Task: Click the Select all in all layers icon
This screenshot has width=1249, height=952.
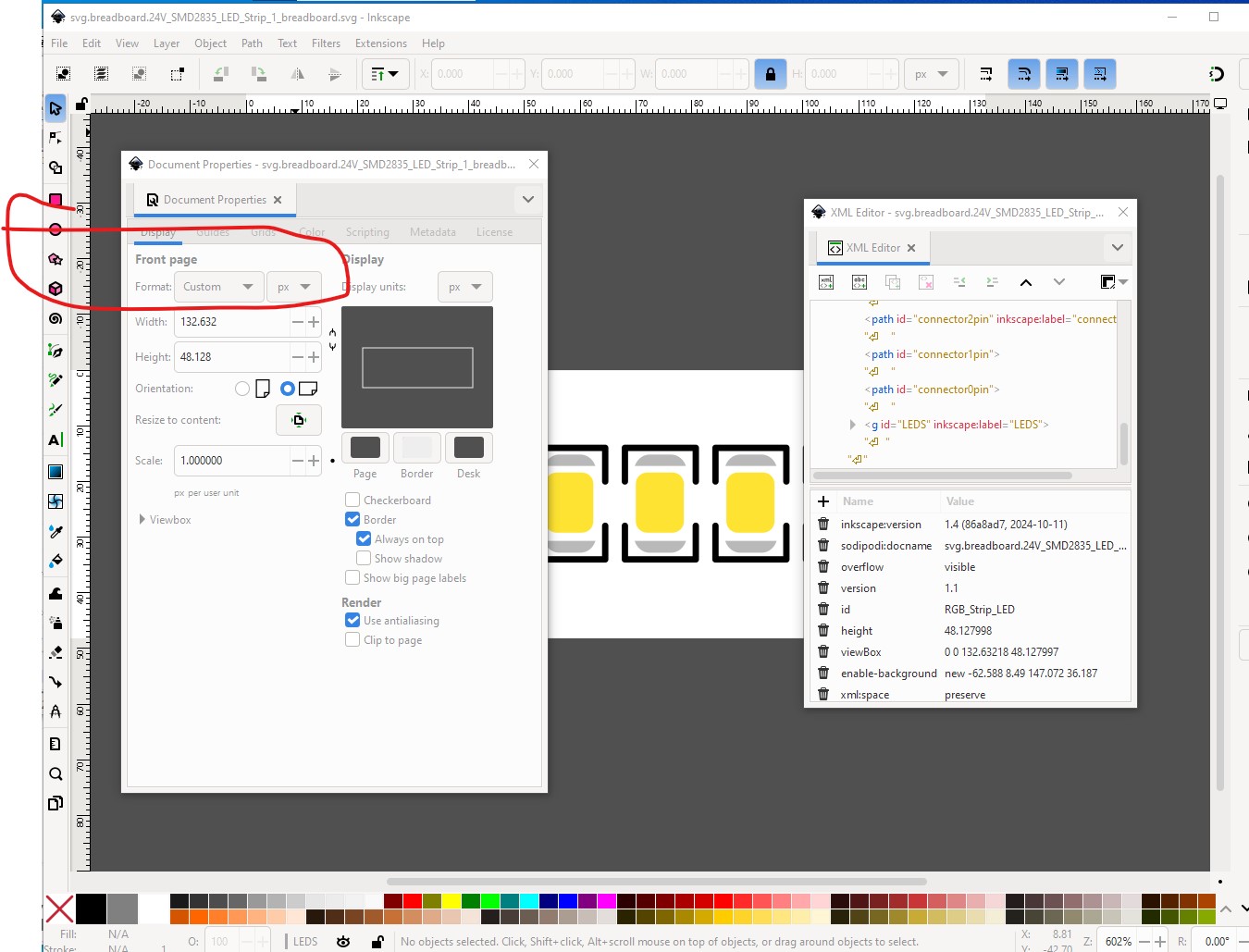Action: click(x=102, y=74)
